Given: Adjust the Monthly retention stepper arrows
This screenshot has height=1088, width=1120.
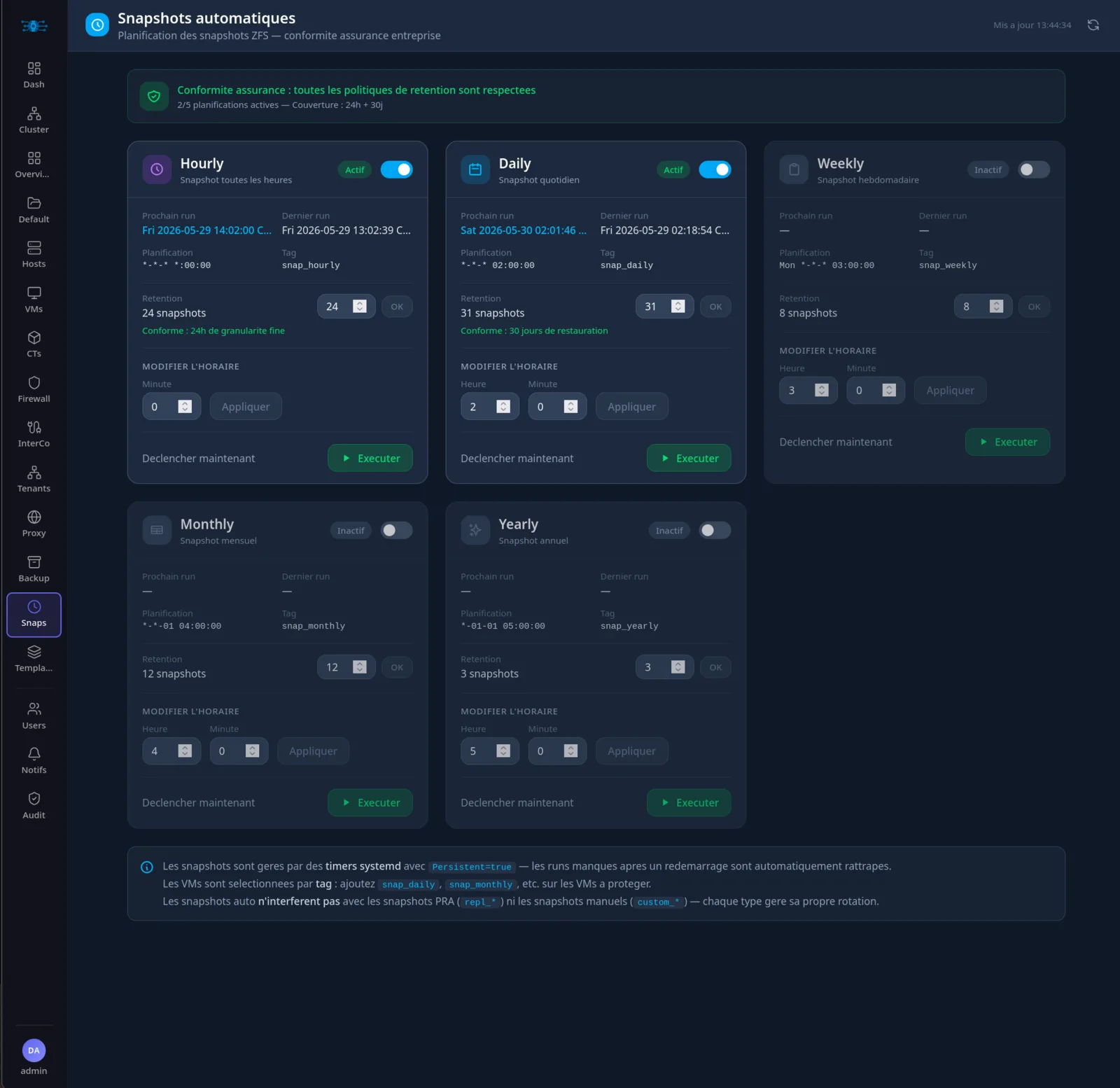Looking at the screenshot, I should pyautogui.click(x=360, y=667).
